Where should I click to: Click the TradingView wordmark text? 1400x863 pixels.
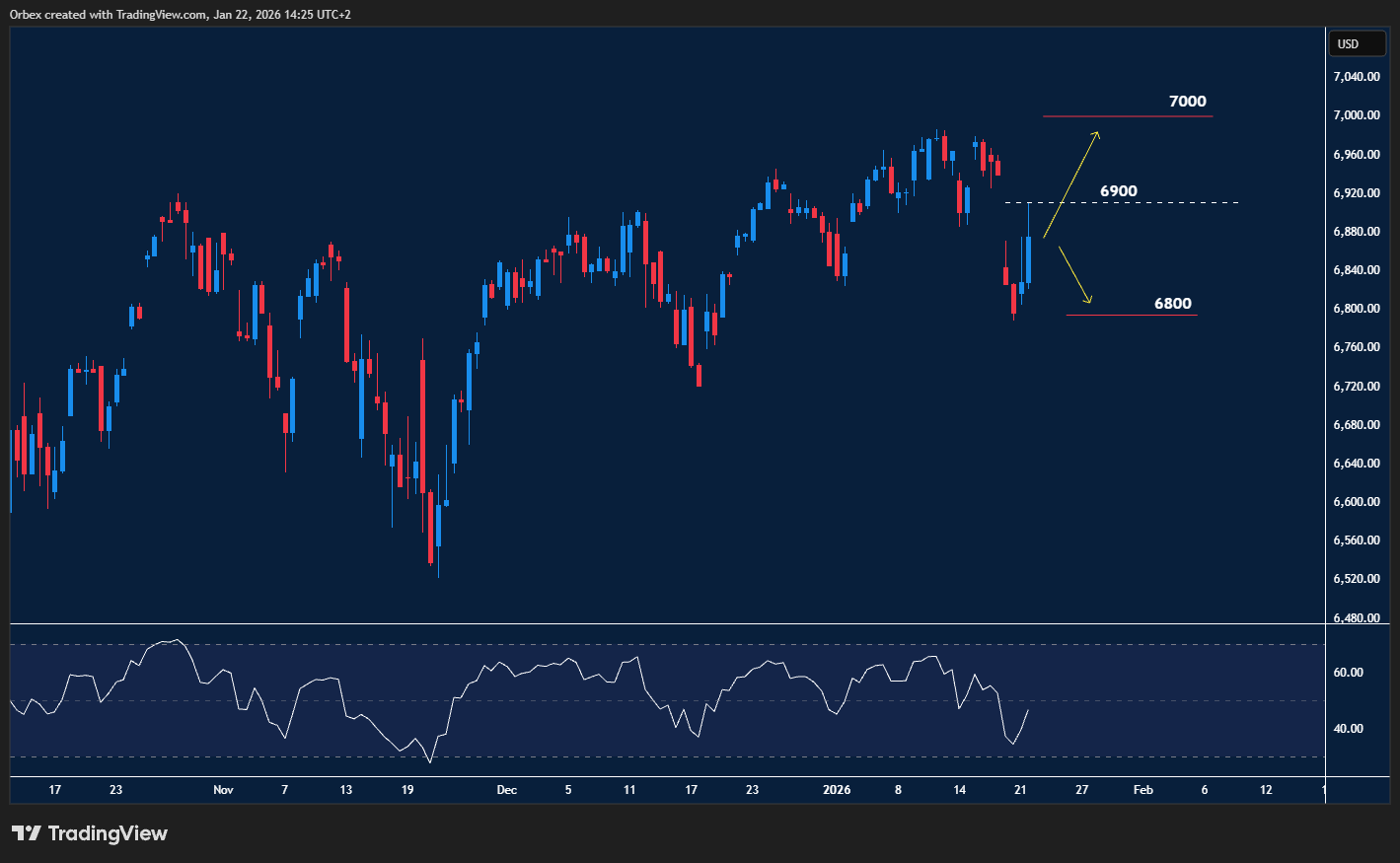click(x=108, y=833)
